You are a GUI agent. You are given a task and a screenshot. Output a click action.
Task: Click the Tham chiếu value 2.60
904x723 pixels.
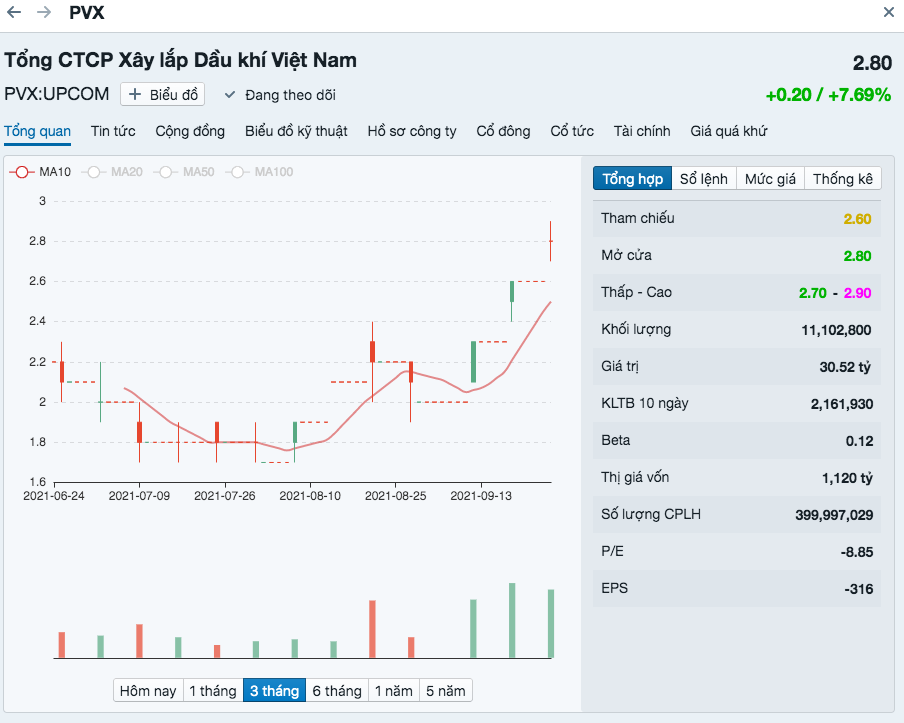857,219
